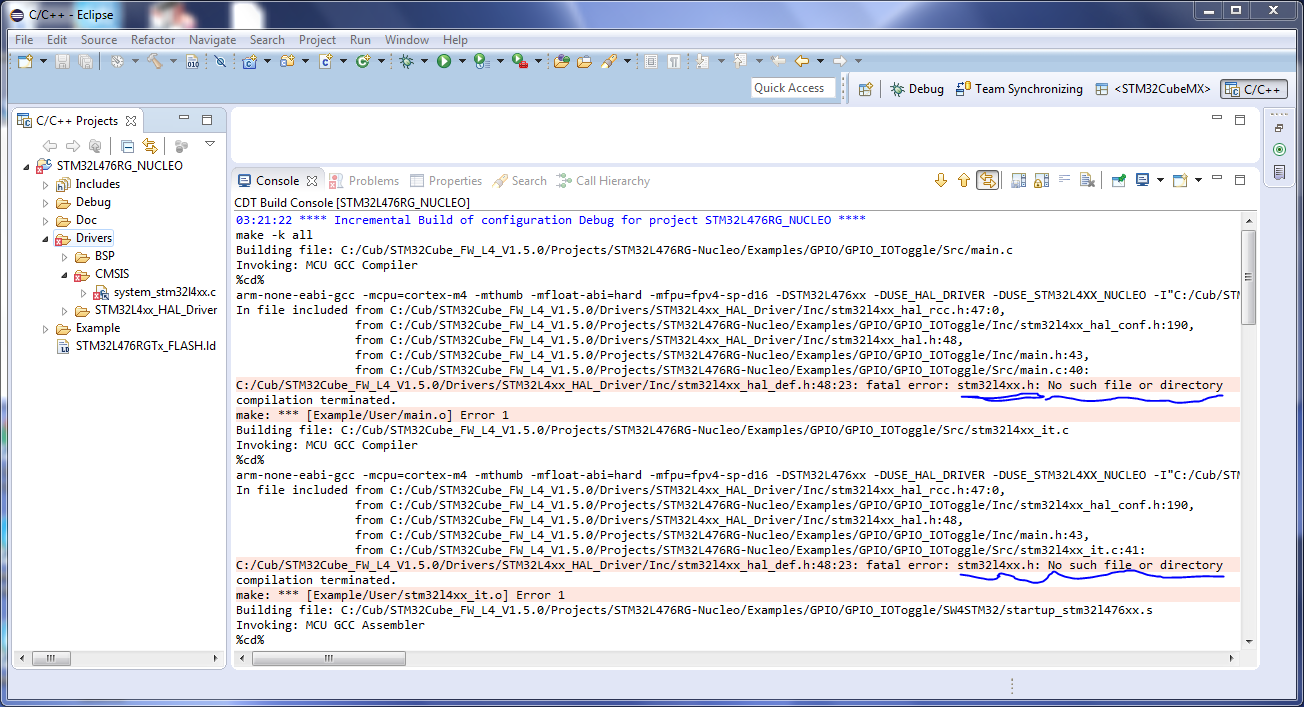1304x707 pixels.
Task: Open the <STM32CubeMX> perspective
Action: coord(1153,89)
